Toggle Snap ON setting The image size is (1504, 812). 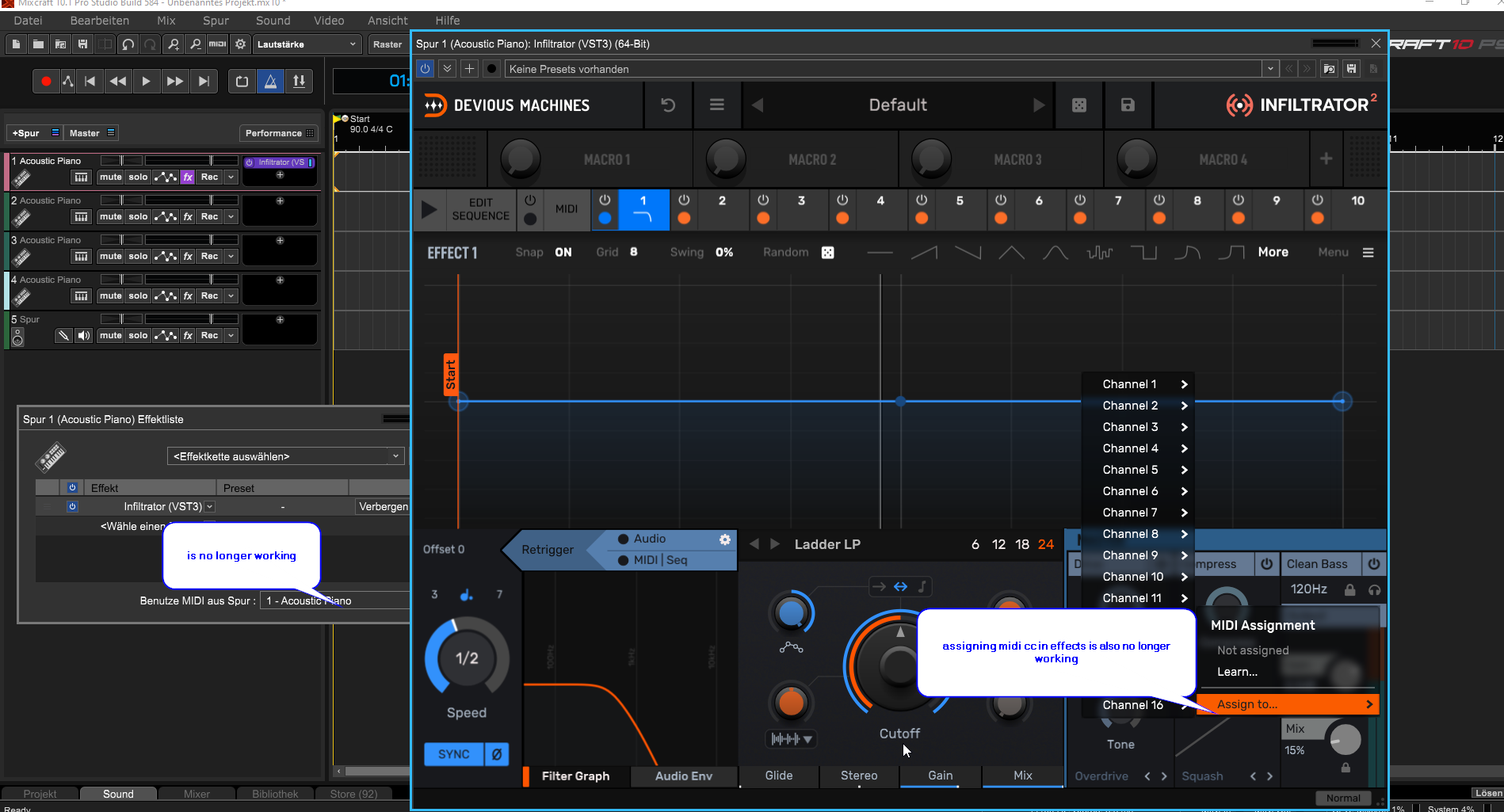[x=563, y=253]
